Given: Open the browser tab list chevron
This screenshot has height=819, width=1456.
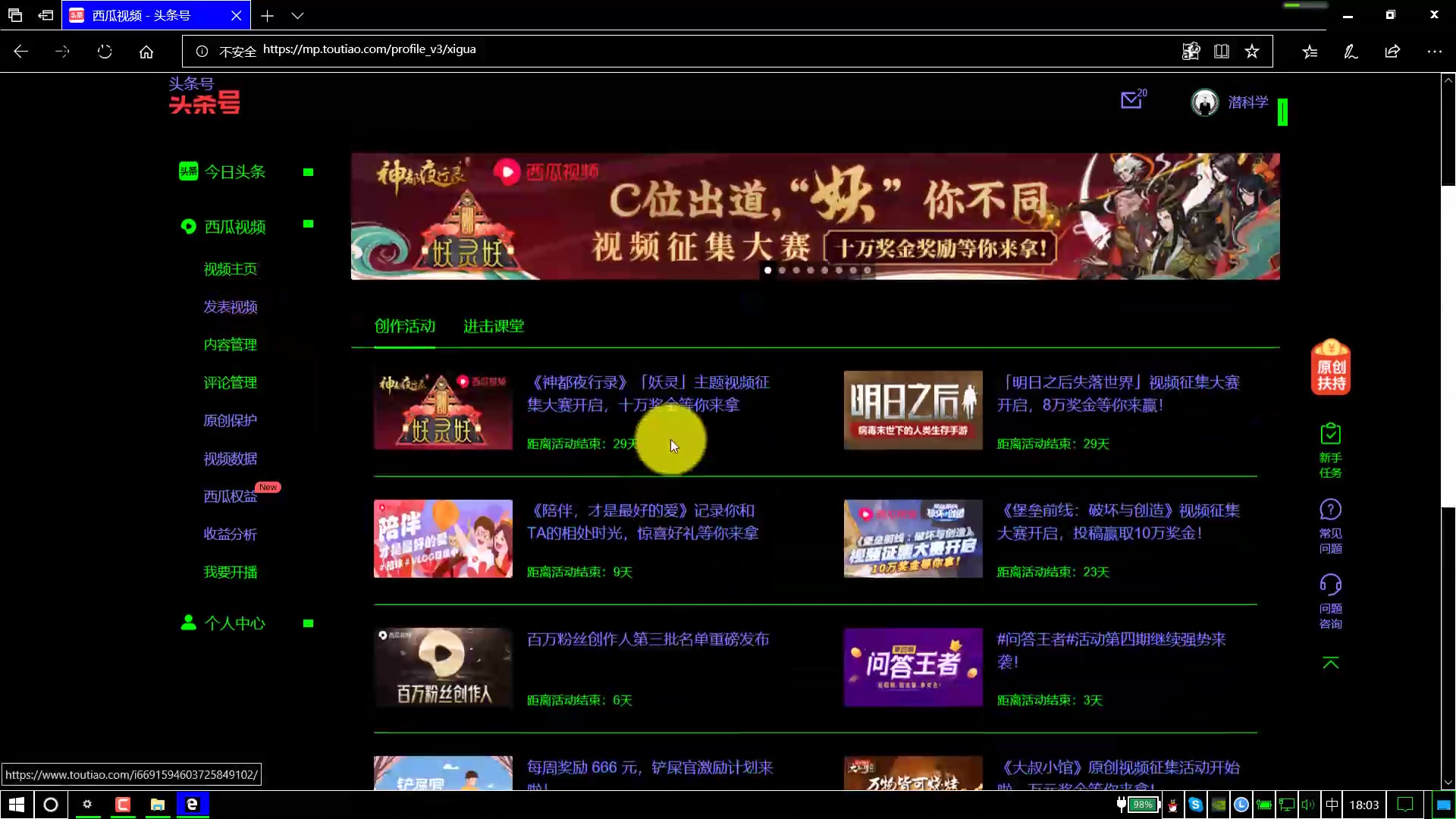Looking at the screenshot, I should 297,16.
